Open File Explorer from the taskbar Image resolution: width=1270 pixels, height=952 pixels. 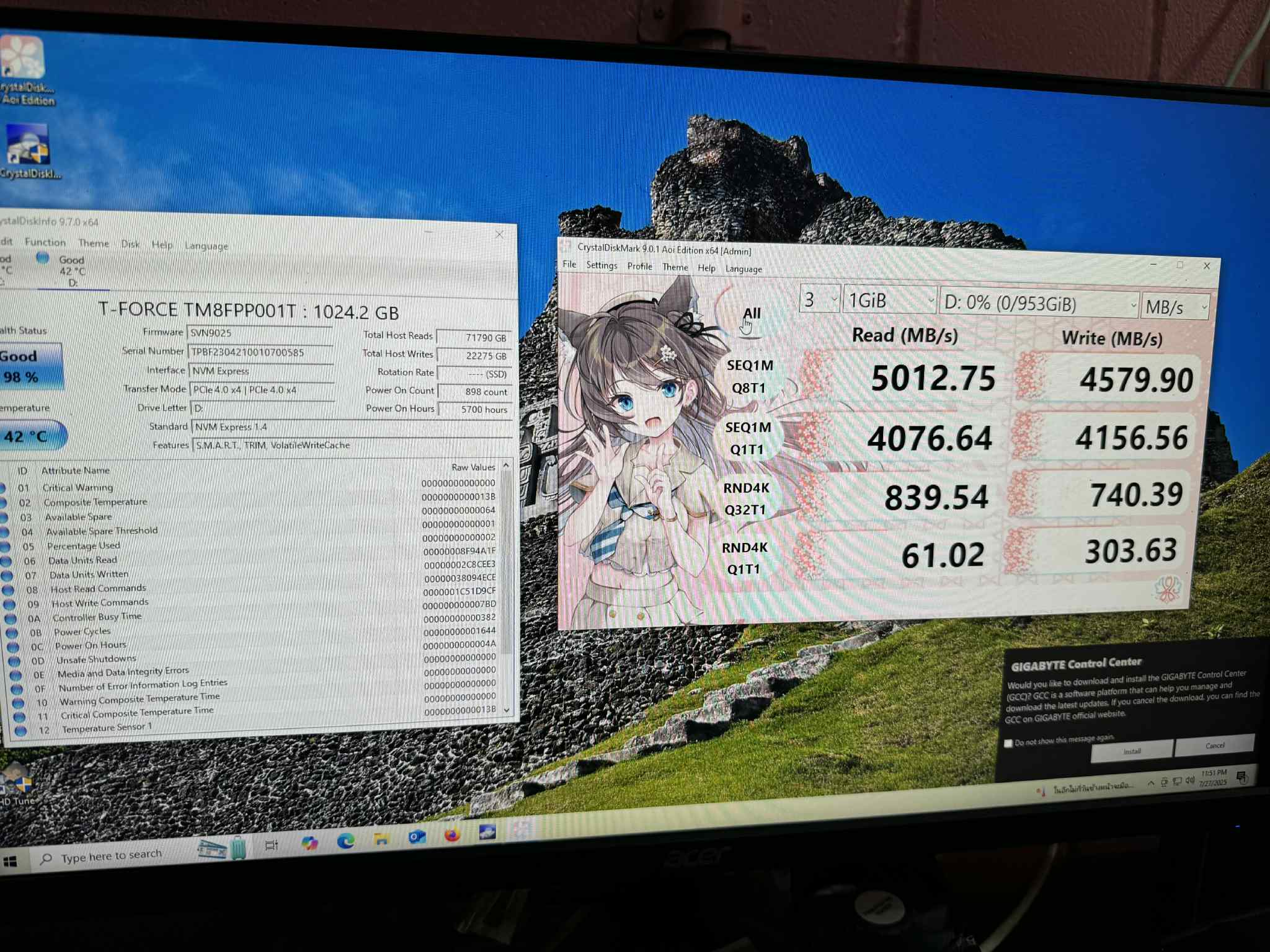[x=381, y=839]
